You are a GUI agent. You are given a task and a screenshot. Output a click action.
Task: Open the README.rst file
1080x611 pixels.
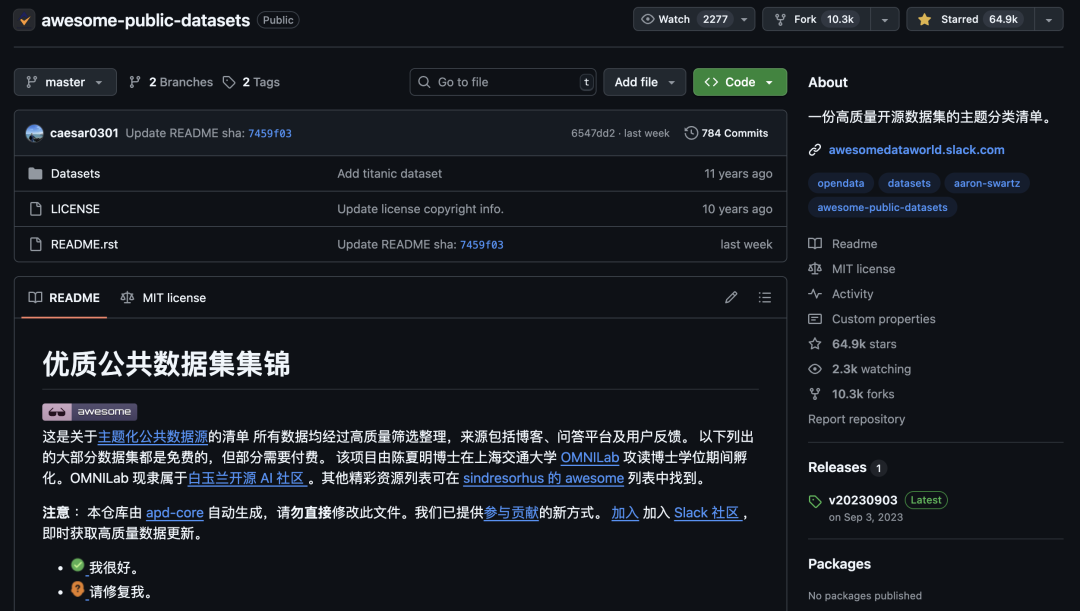84,244
